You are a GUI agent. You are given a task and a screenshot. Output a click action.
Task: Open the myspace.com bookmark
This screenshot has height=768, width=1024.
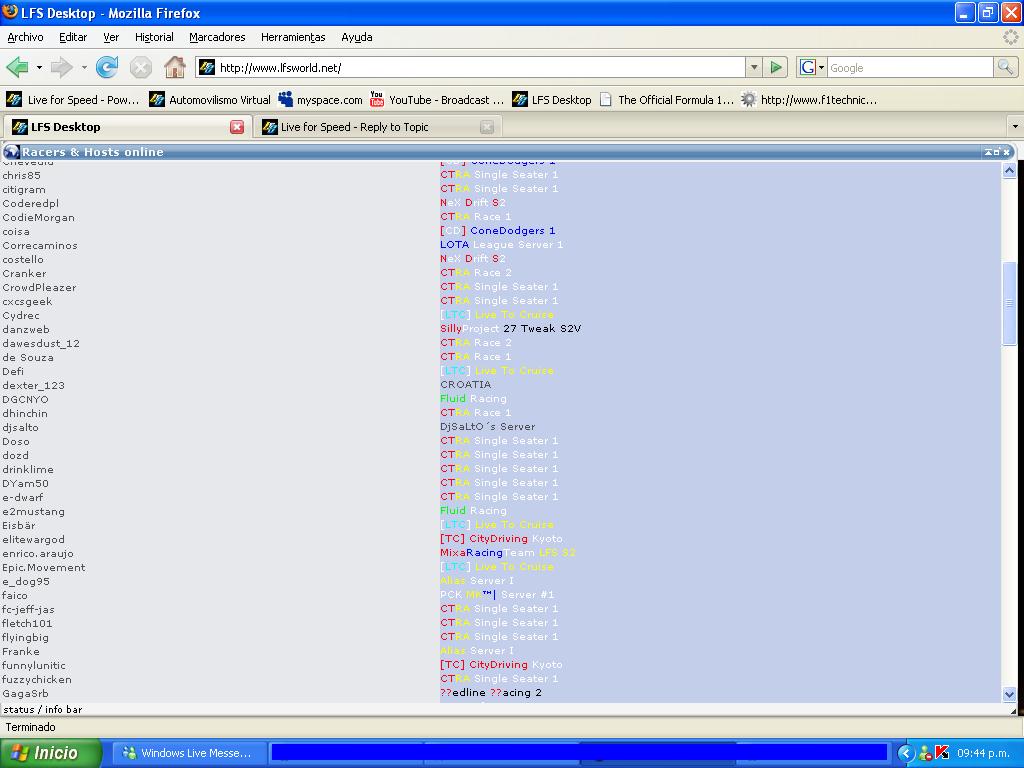pos(320,100)
